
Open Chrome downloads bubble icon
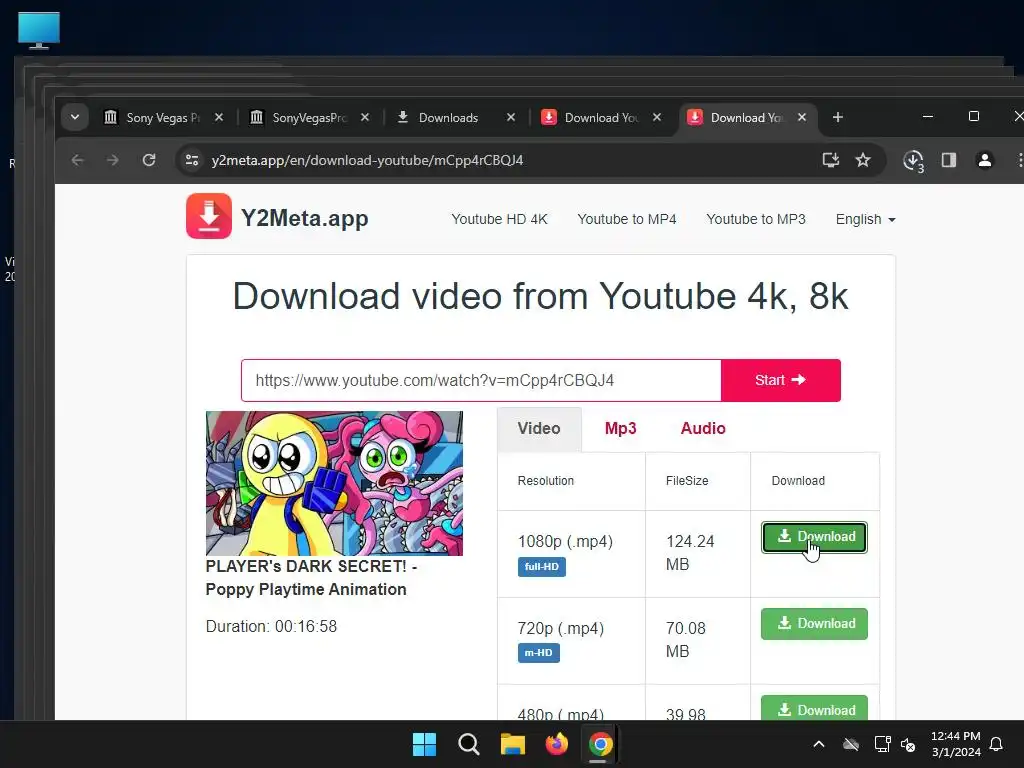pos(913,161)
